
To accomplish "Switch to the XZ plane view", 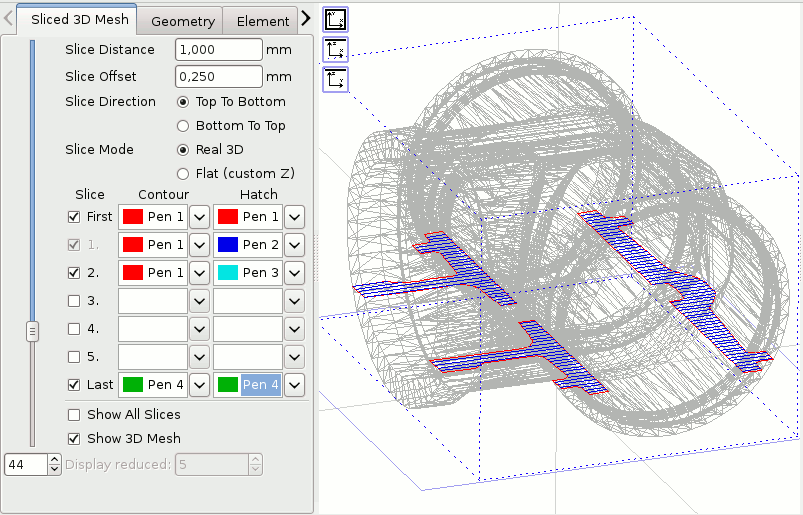I will coord(335,50).
